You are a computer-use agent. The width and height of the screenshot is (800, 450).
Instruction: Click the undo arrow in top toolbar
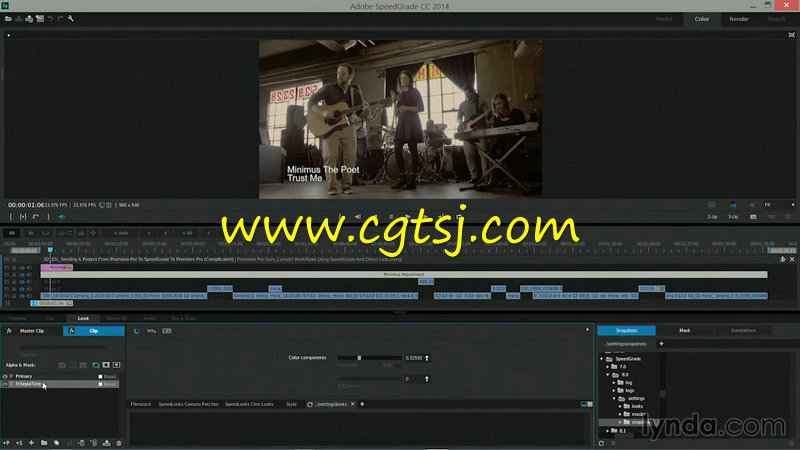click(50, 19)
